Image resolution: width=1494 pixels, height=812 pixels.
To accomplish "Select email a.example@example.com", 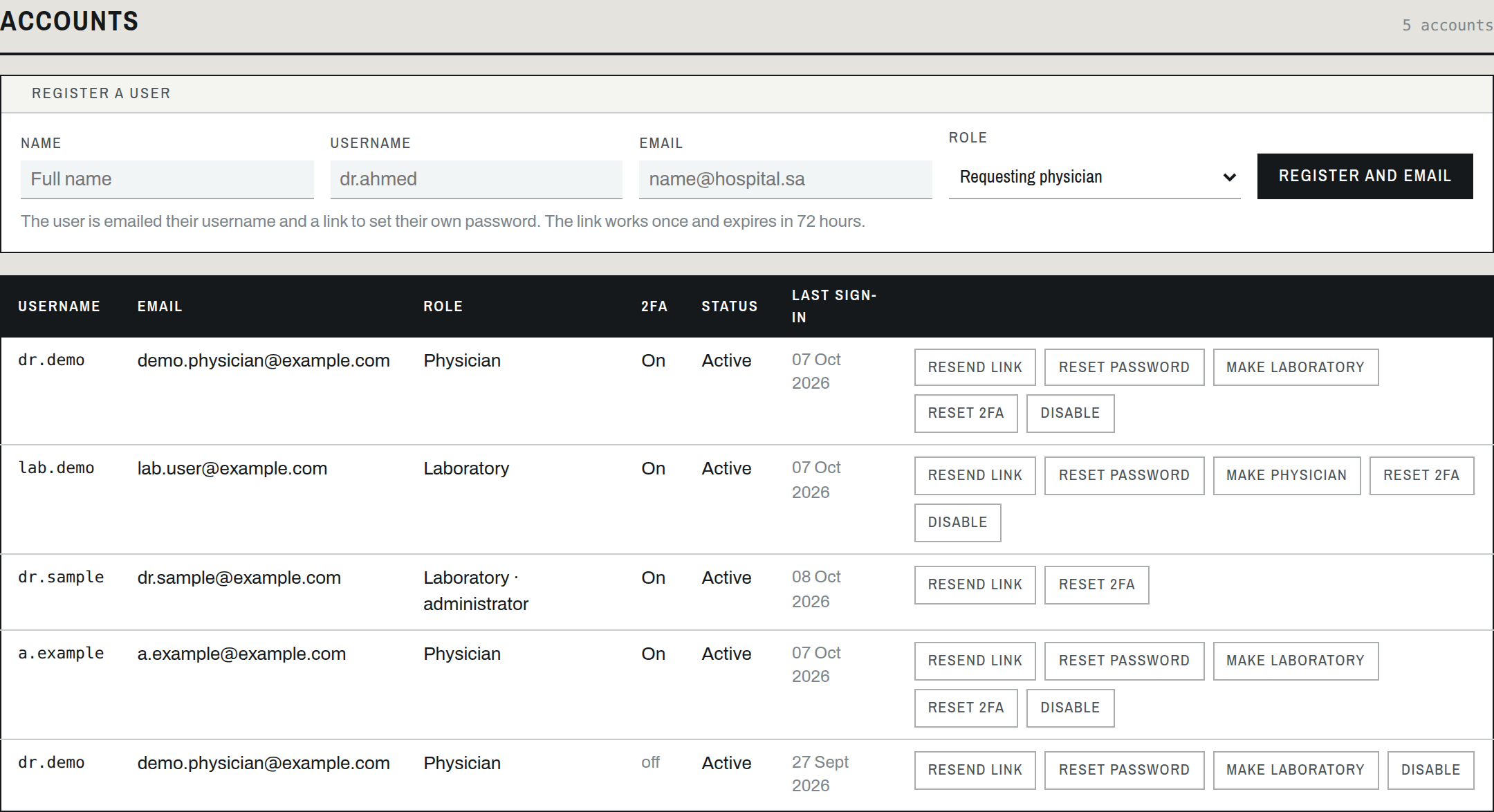I will coord(241,654).
